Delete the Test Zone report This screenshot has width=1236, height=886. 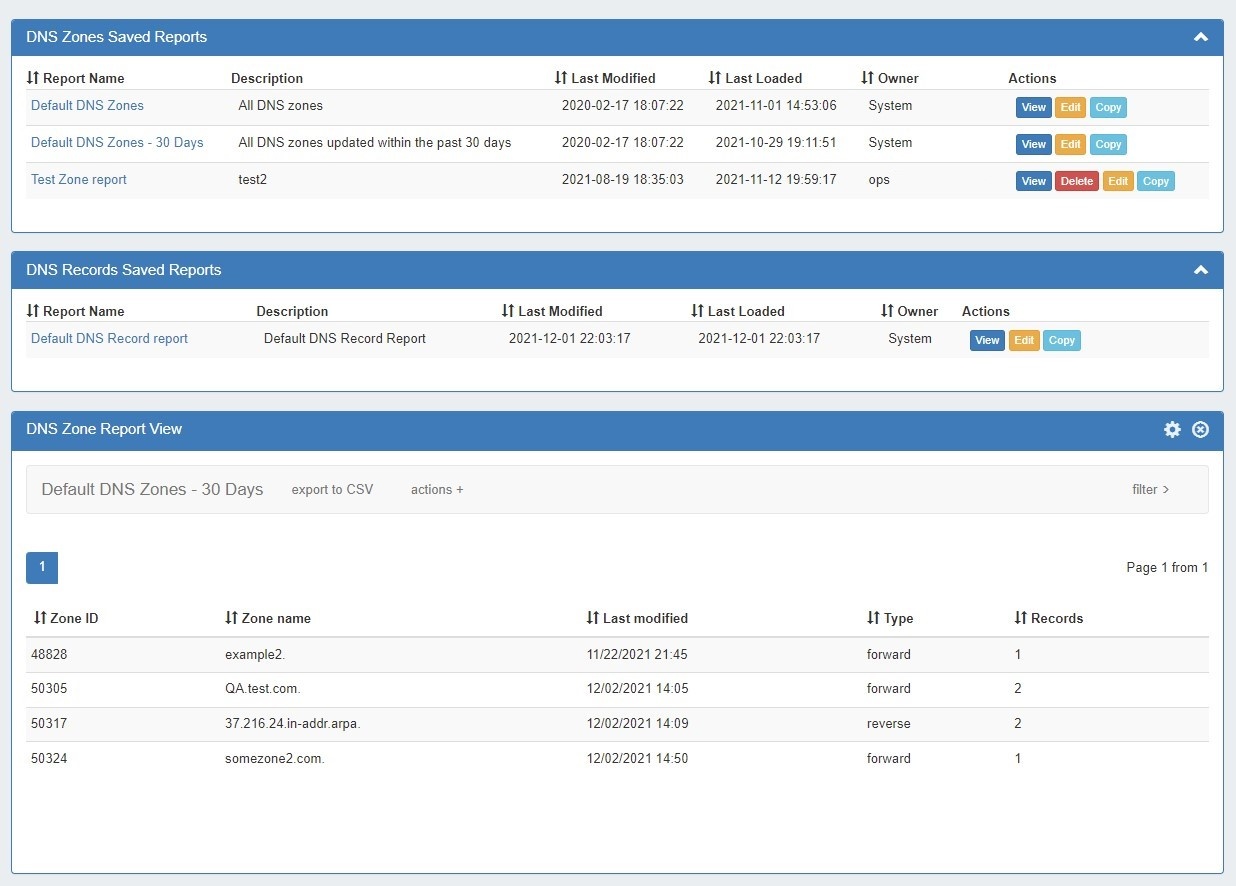point(1076,181)
